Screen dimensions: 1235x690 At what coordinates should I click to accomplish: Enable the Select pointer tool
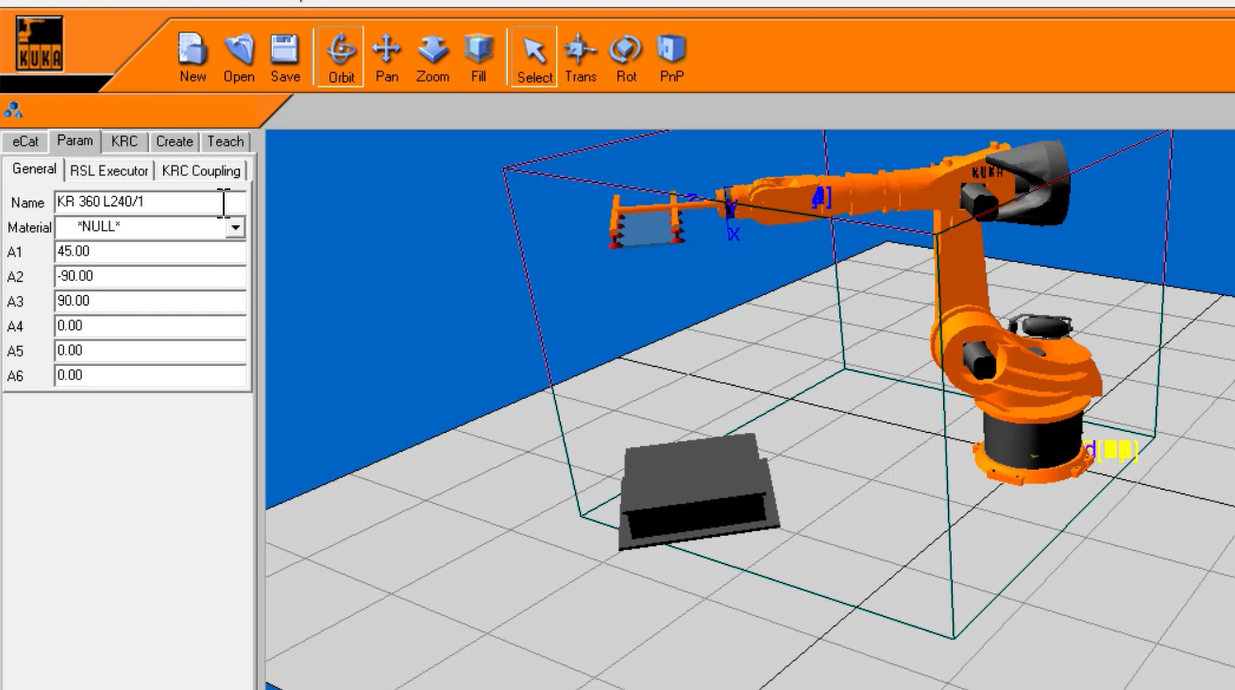coord(534,57)
